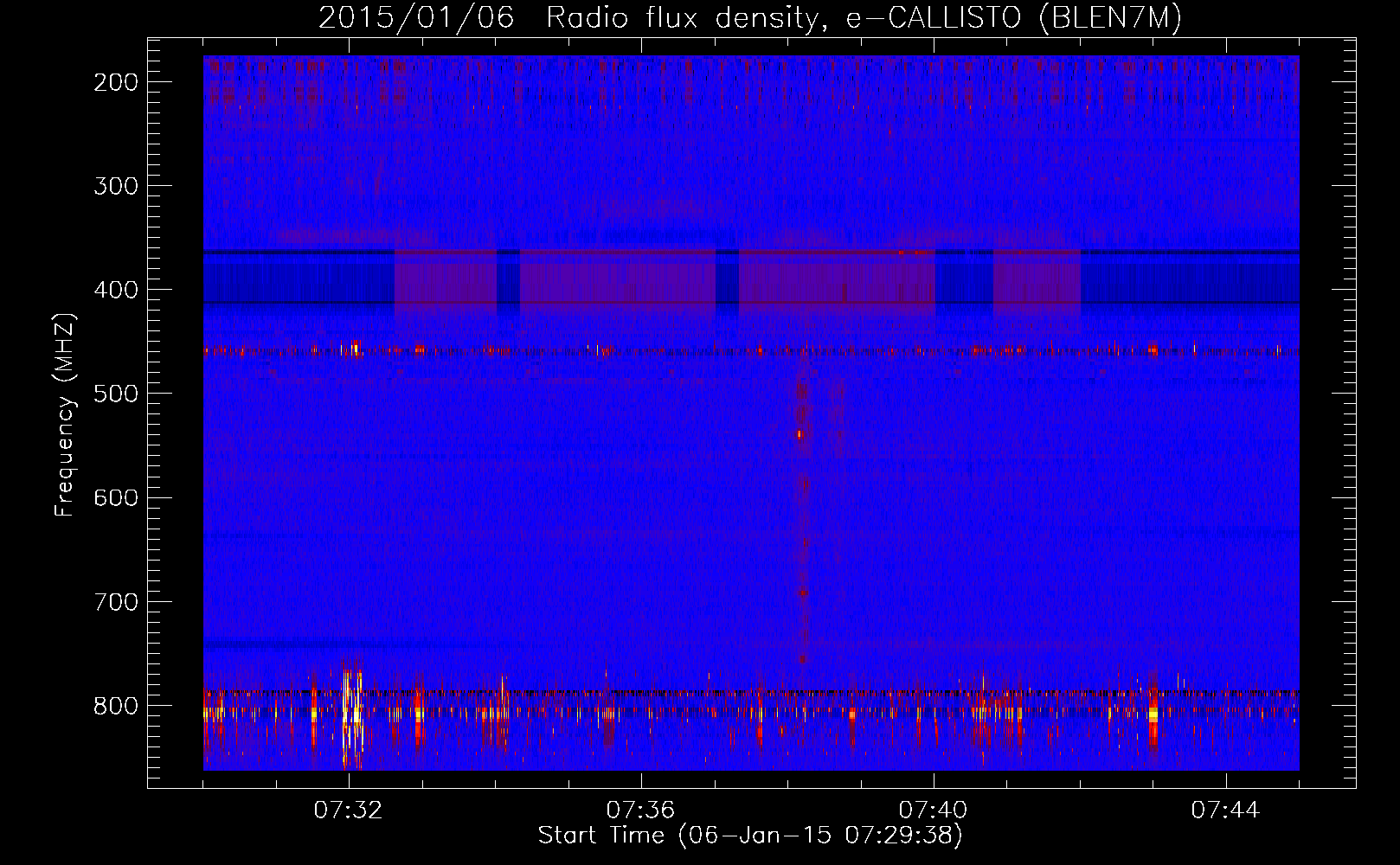Click the 07:36 time tick label

point(640,811)
